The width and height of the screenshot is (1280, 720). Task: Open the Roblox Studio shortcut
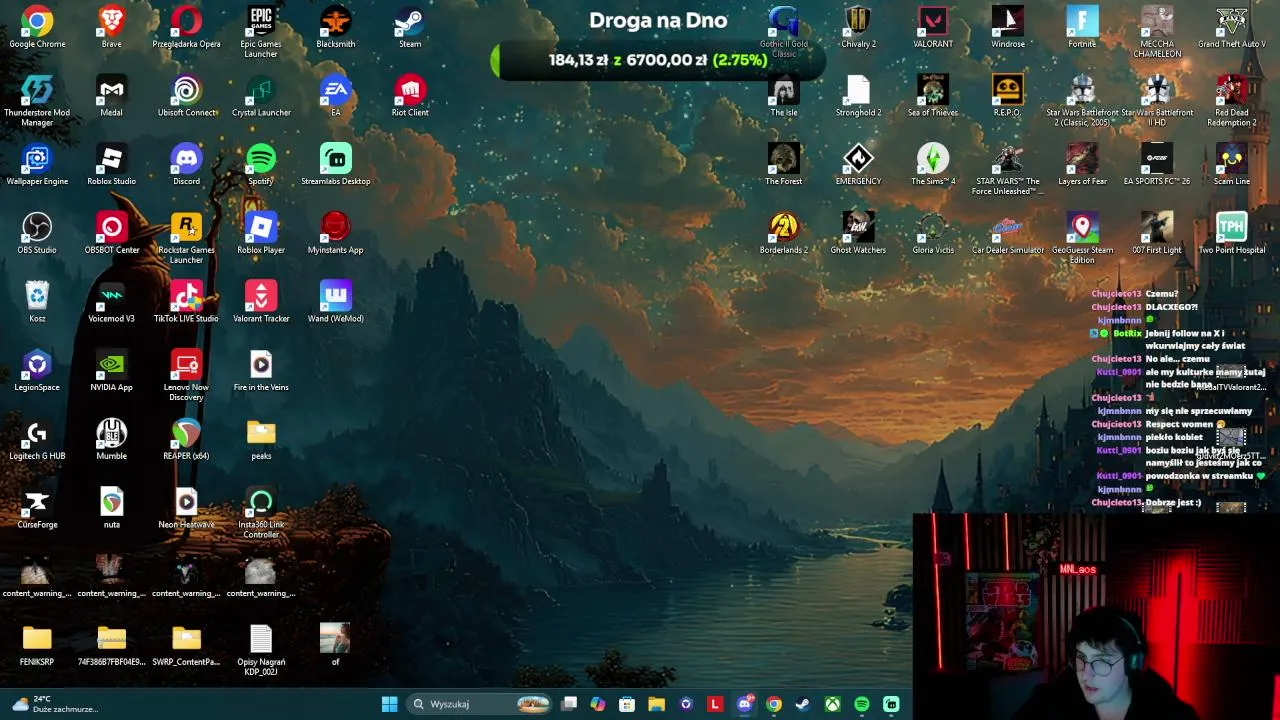click(x=111, y=165)
